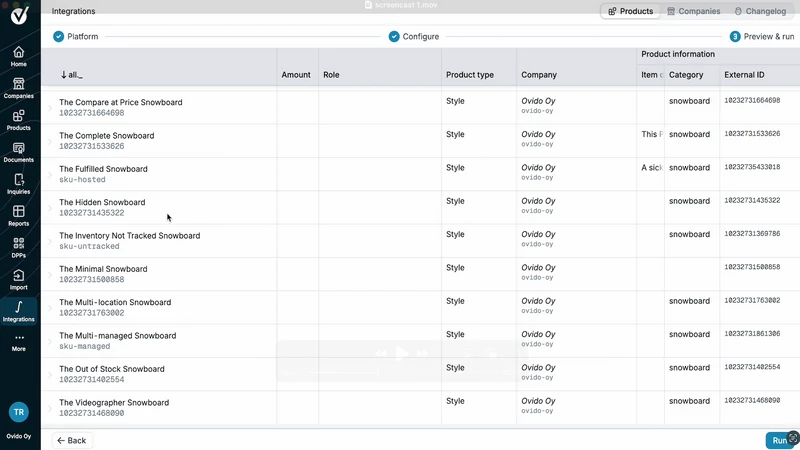
Task: Click the Back button
Action: pos(71,440)
